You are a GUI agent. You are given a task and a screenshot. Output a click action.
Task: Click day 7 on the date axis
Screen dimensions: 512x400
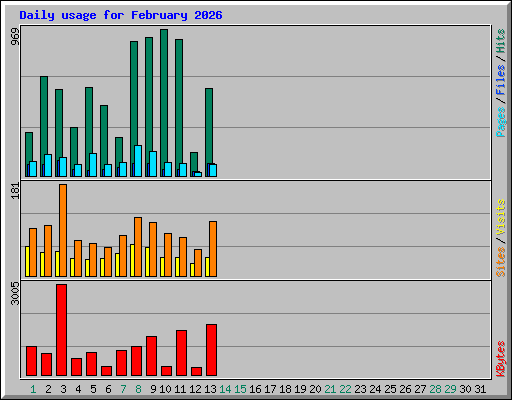[x=123, y=389]
